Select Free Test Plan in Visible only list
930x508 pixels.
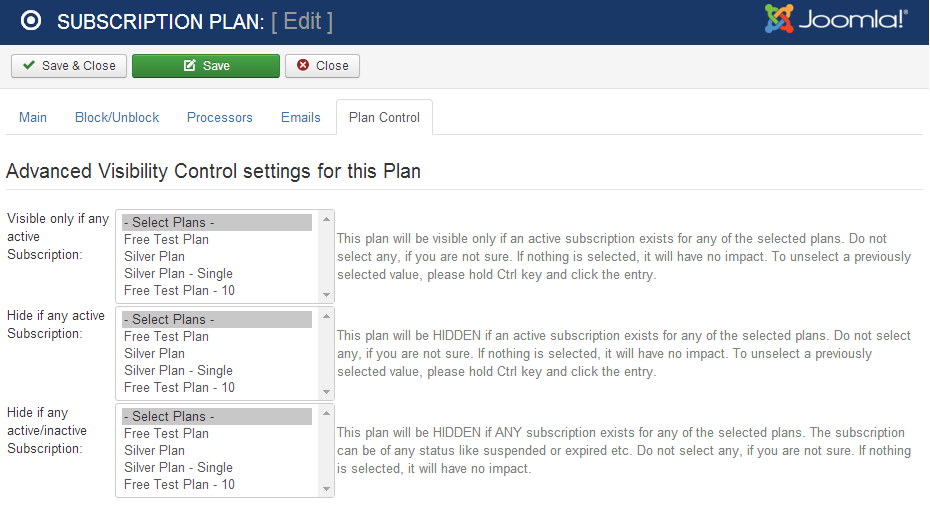click(x=167, y=240)
